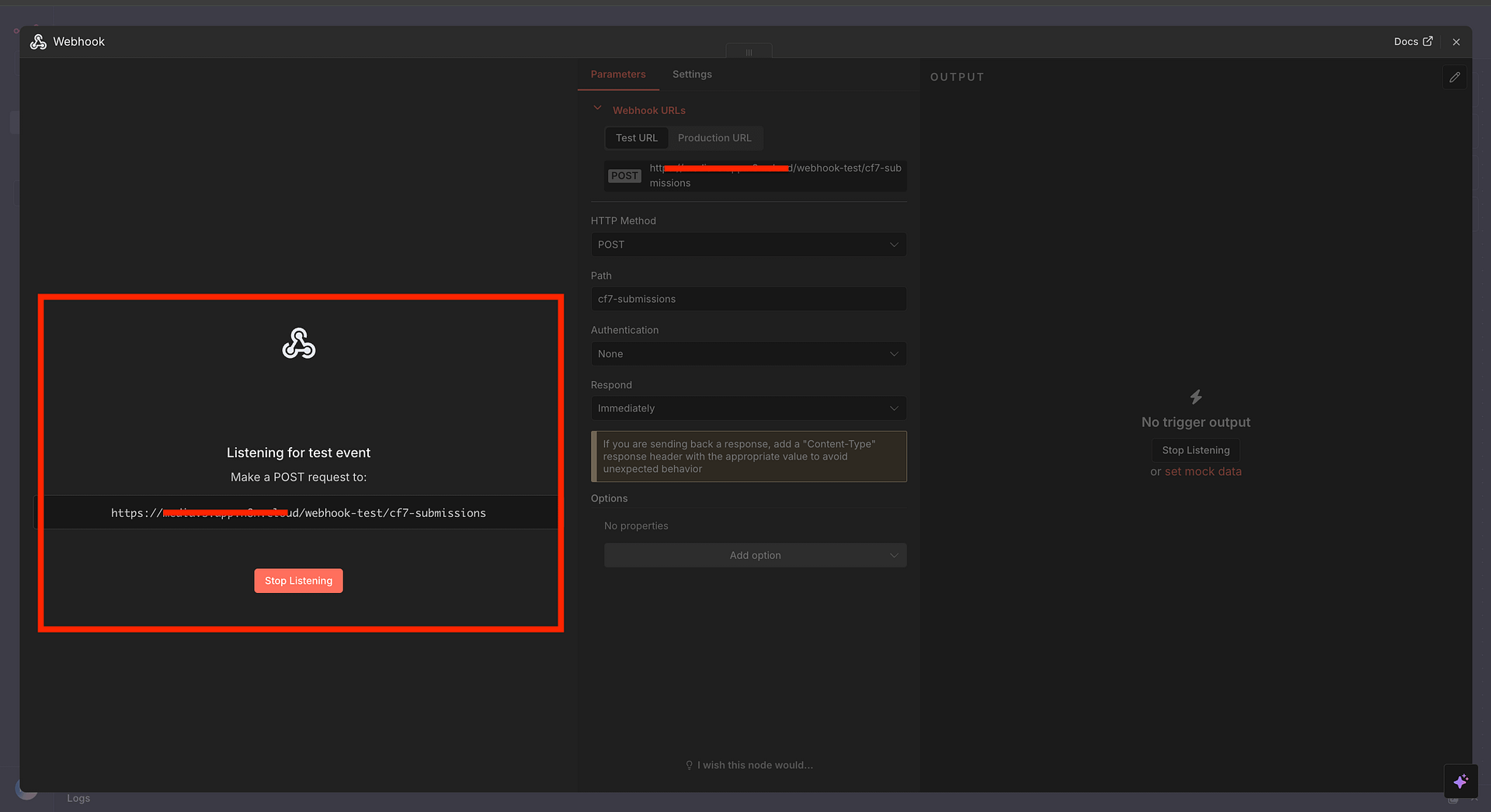Switch to the Settings tab
Image resolution: width=1491 pixels, height=812 pixels.
pos(692,75)
